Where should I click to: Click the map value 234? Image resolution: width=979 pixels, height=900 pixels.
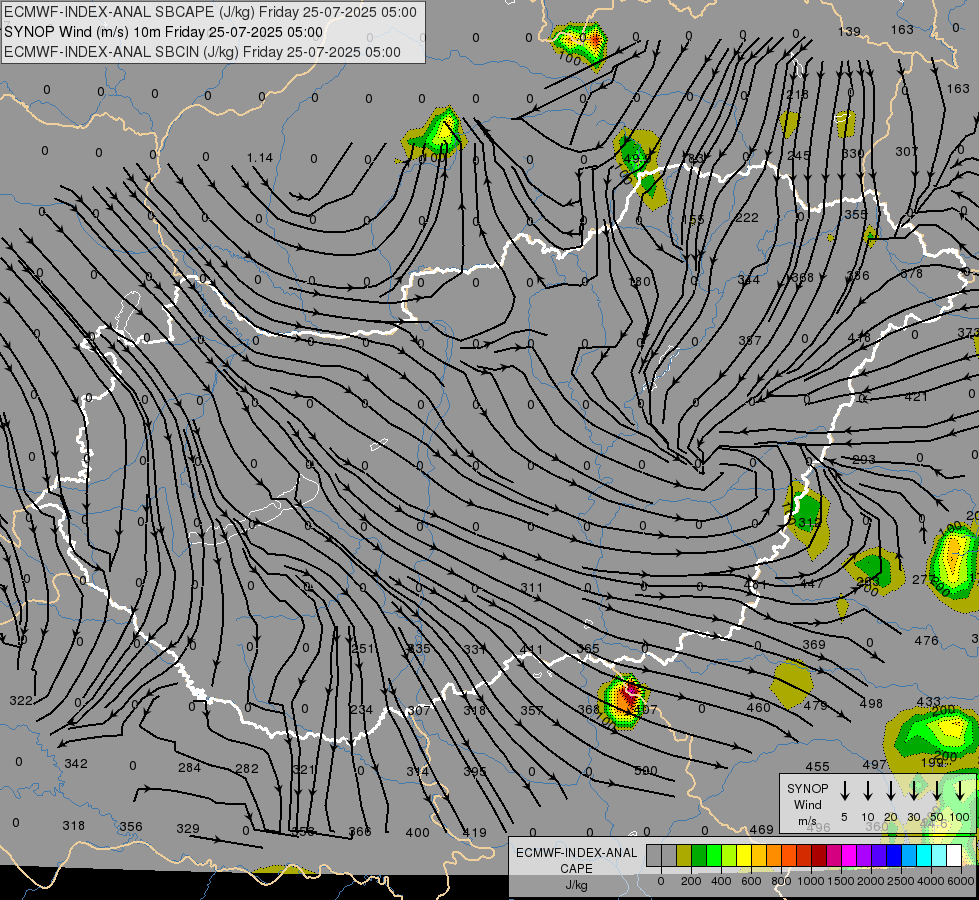tap(362, 710)
